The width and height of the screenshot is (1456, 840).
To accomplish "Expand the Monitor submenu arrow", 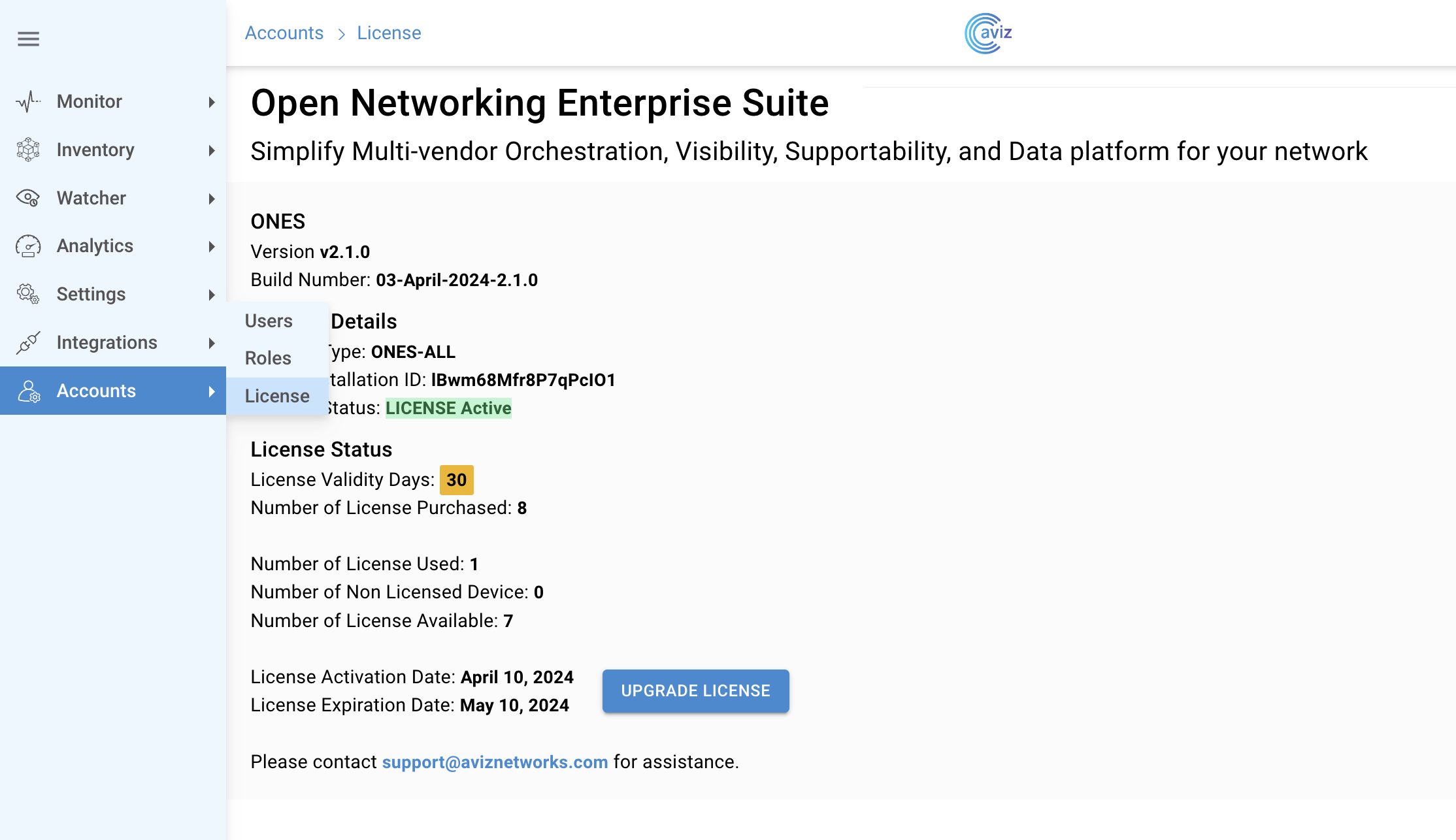I will [x=211, y=102].
